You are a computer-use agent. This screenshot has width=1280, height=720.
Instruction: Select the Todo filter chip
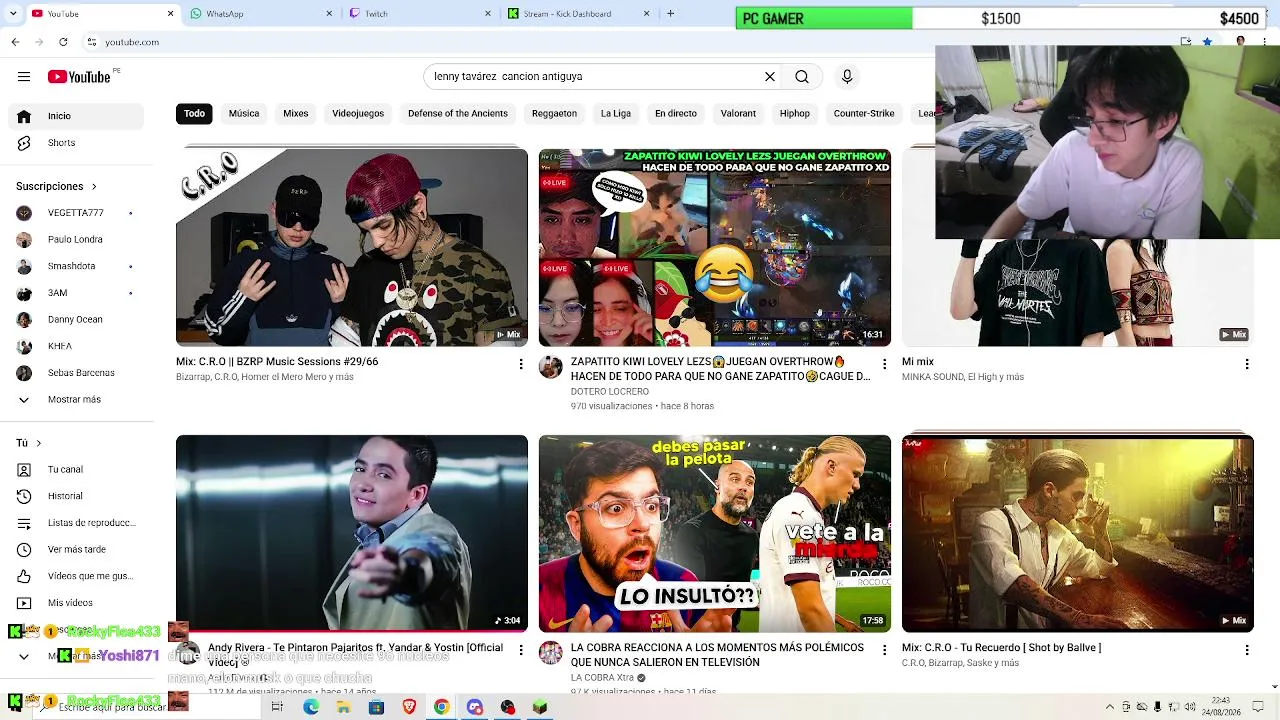tap(194, 114)
